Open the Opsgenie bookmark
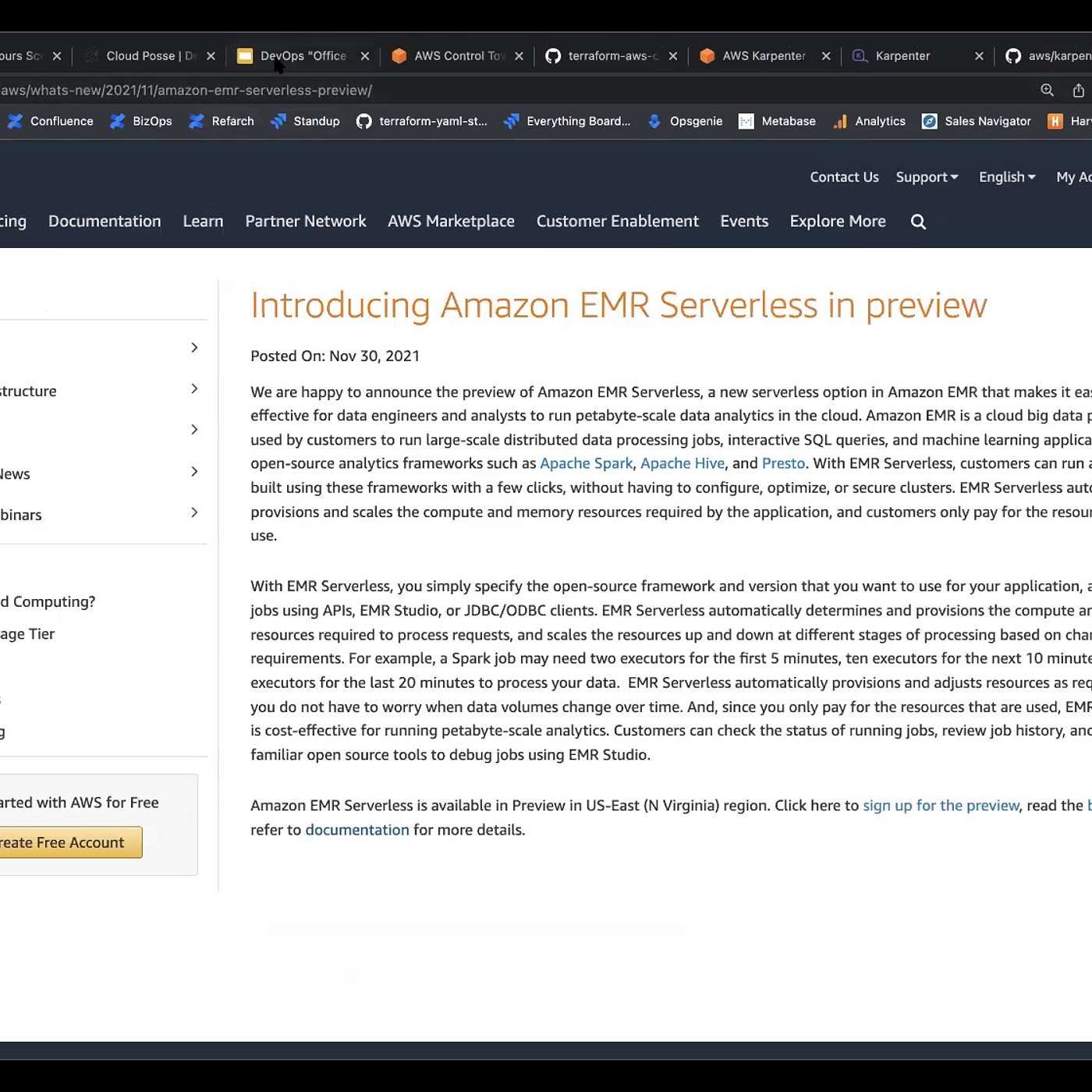Screen dimensions: 1092x1092 coord(686,121)
